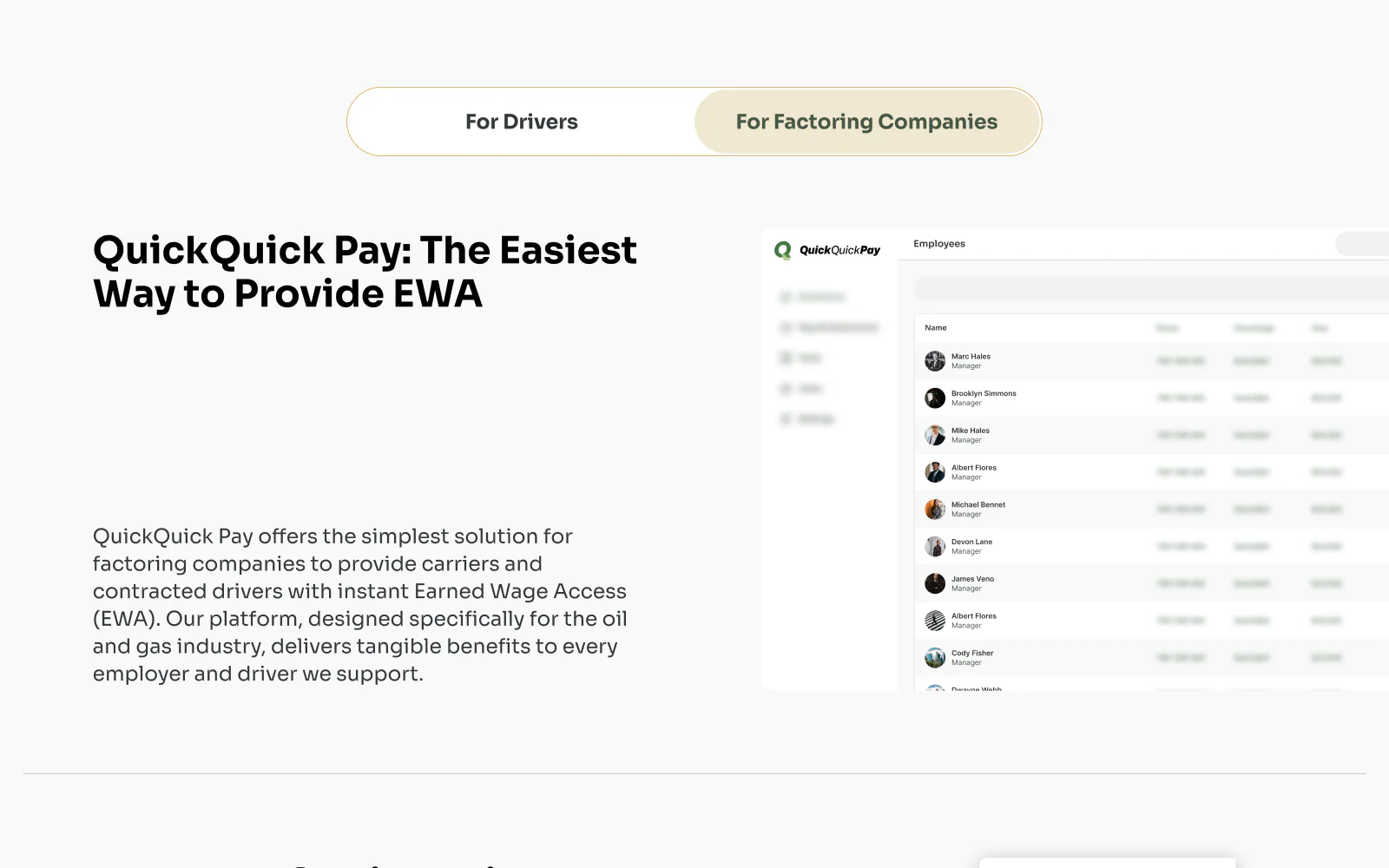Click Cody Fisher avatar picture
The image size is (1389, 868).
click(x=935, y=658)
